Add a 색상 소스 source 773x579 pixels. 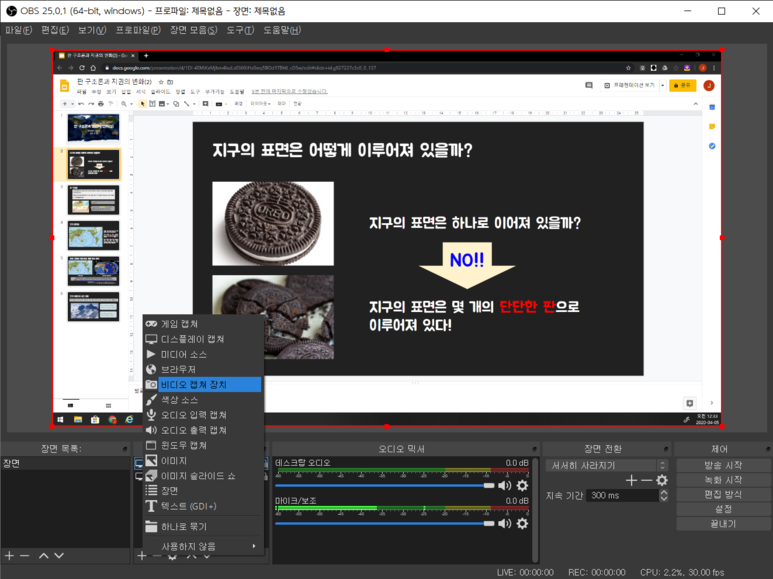[x=203, y=399]
